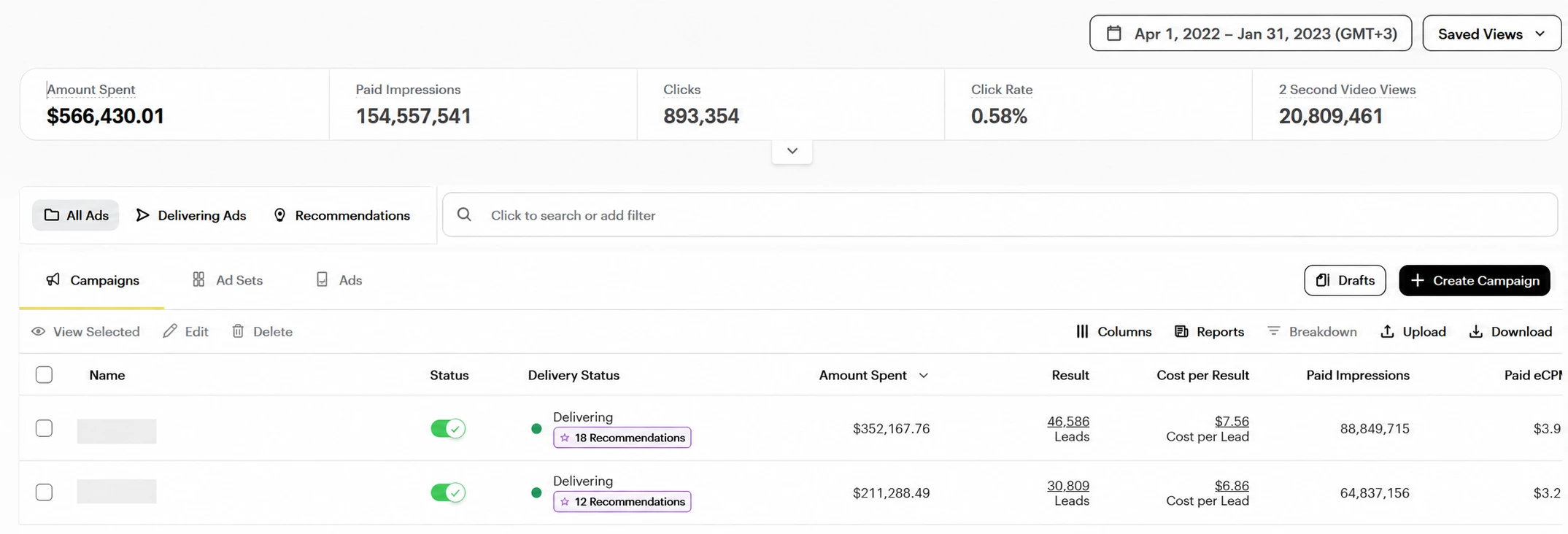This screenshot has height=534, width=1568.
Task: Click the Delivery Status column header
Action: [x=573, y=375]
